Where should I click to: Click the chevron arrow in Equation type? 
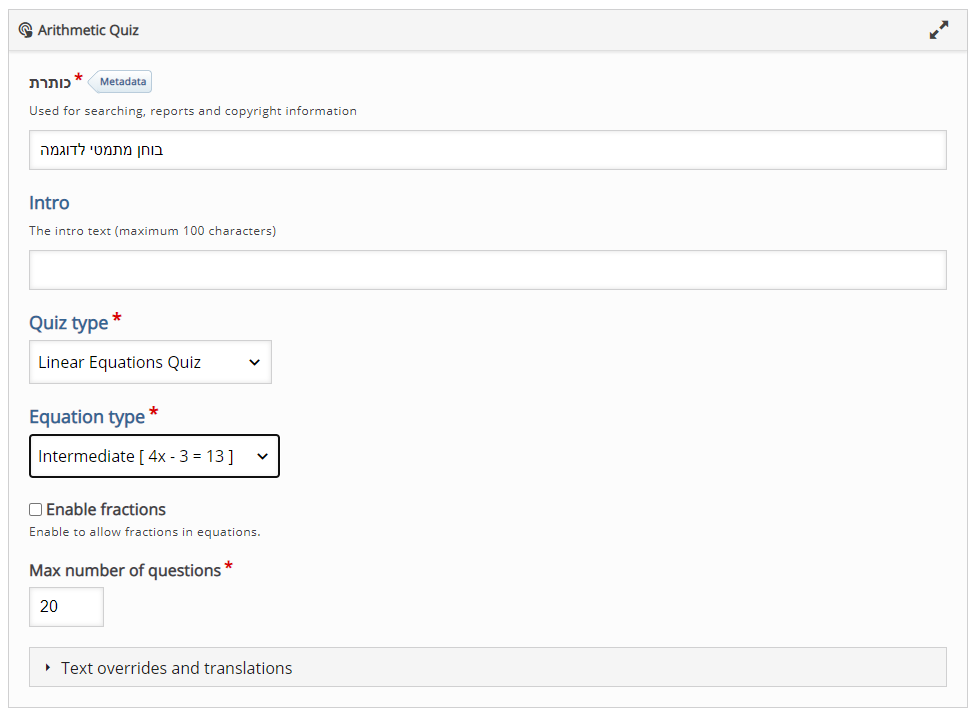[262, 456]
